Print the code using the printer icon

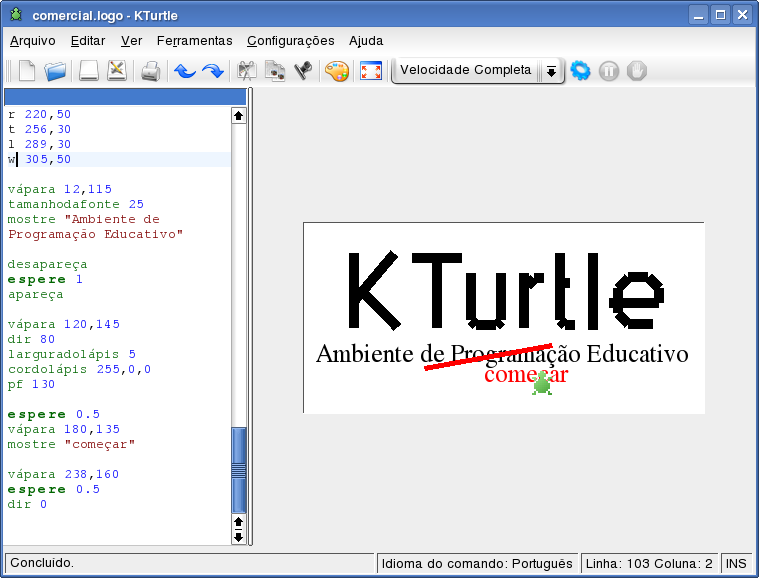tap(151, 71)
